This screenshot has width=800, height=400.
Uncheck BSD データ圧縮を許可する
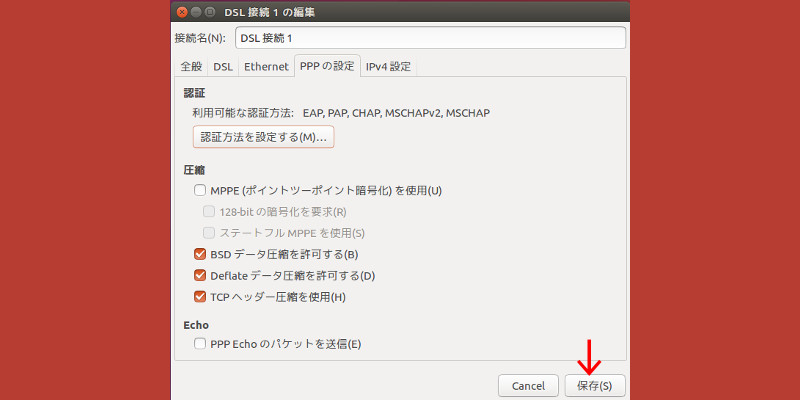tap(199, 254)
